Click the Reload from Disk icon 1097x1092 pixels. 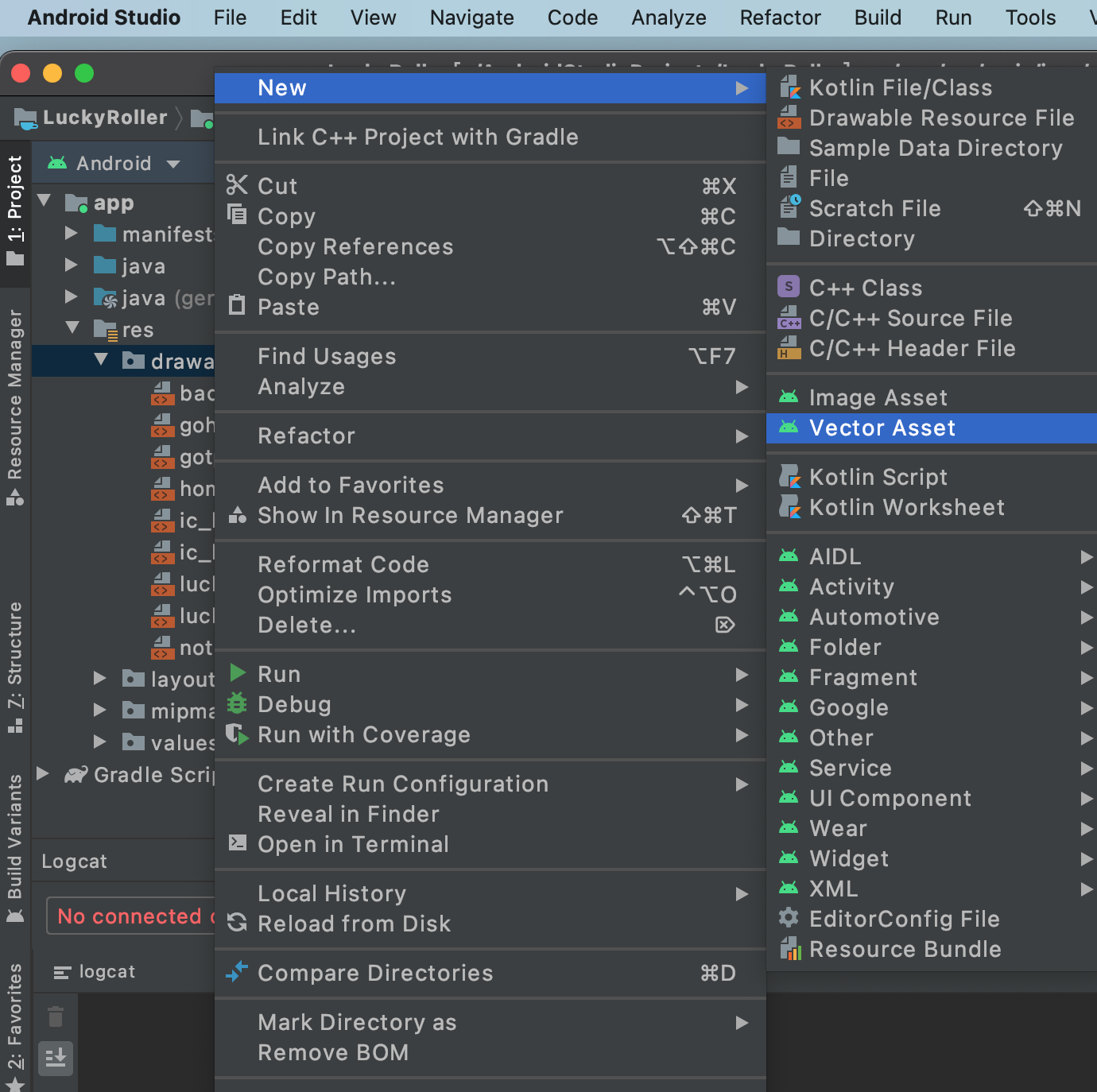(237, 923)
